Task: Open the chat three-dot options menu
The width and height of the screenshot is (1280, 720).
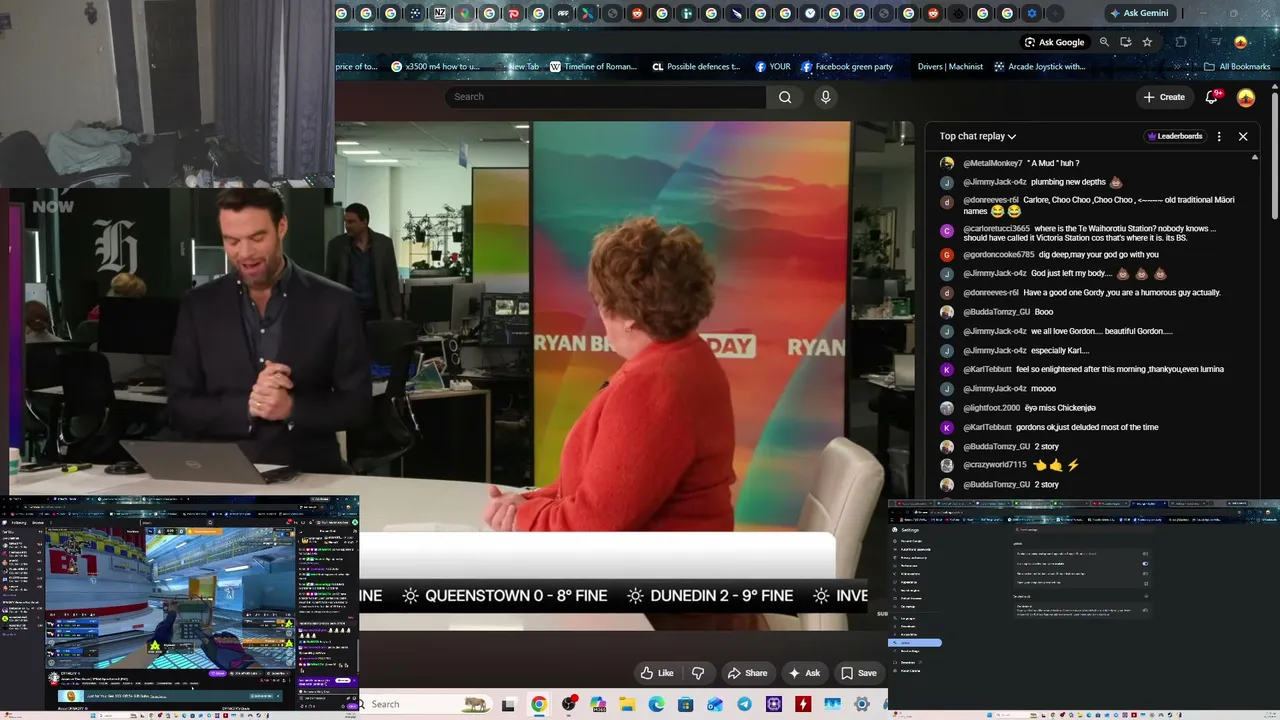Action: click(x=1219, y=136)
